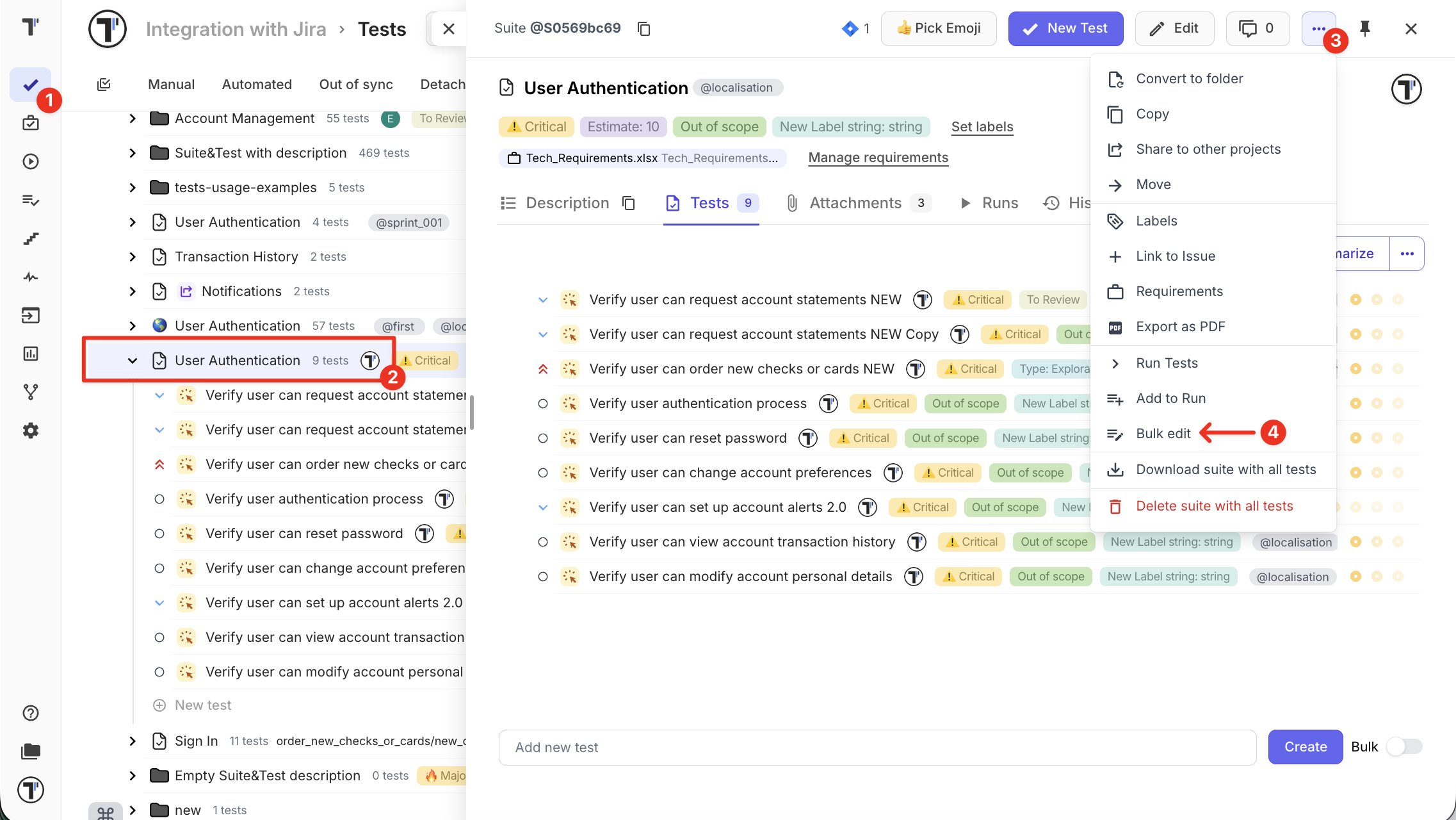This screenshot has width=1456, height=820.
Task: Expand the Account Management folder
Action: coord(133,119)
